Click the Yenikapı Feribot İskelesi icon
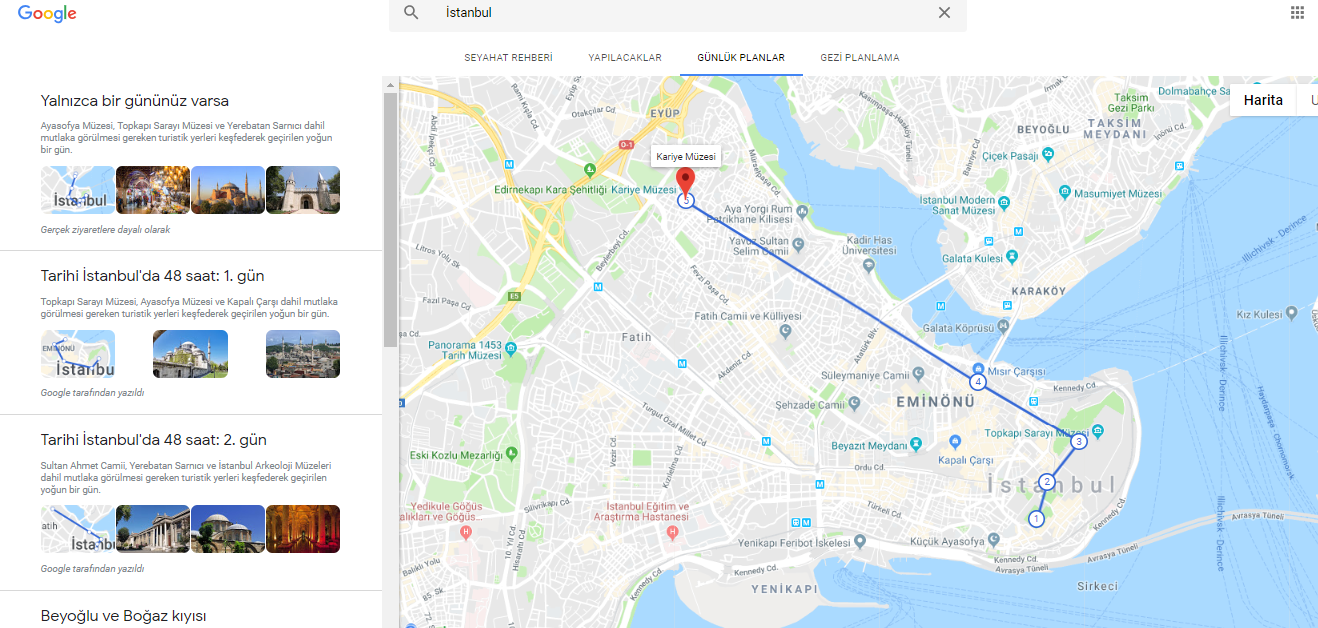1318x628 pixels. coord(860,540)
